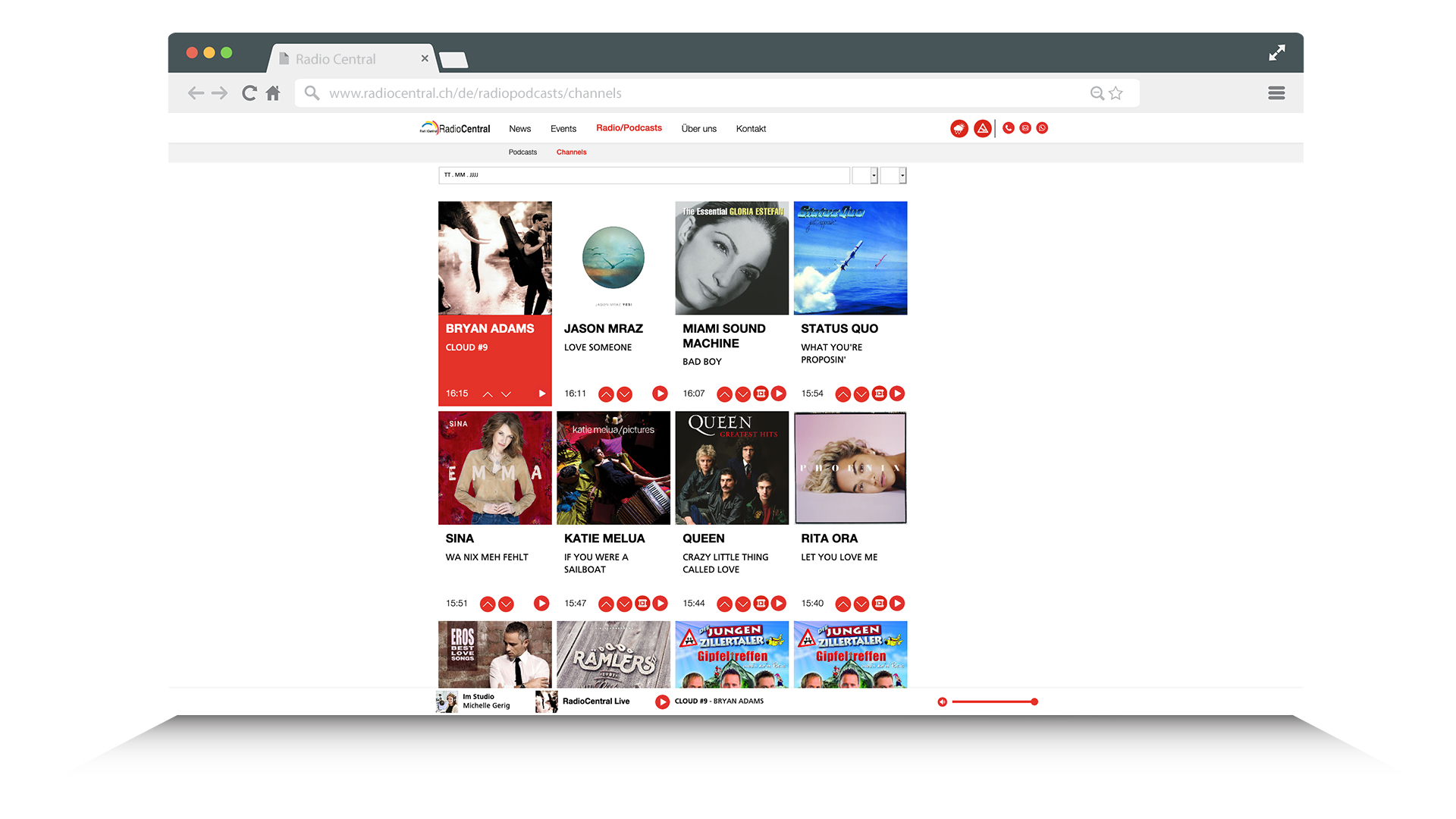Click the RadioCentral Live label
1456x819 pixels.
596,701
